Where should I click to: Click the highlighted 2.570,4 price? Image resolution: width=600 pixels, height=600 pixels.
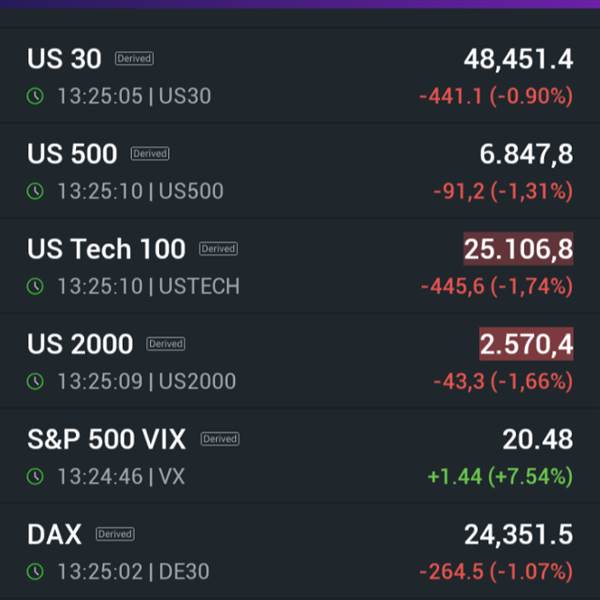tap(526, 344)
